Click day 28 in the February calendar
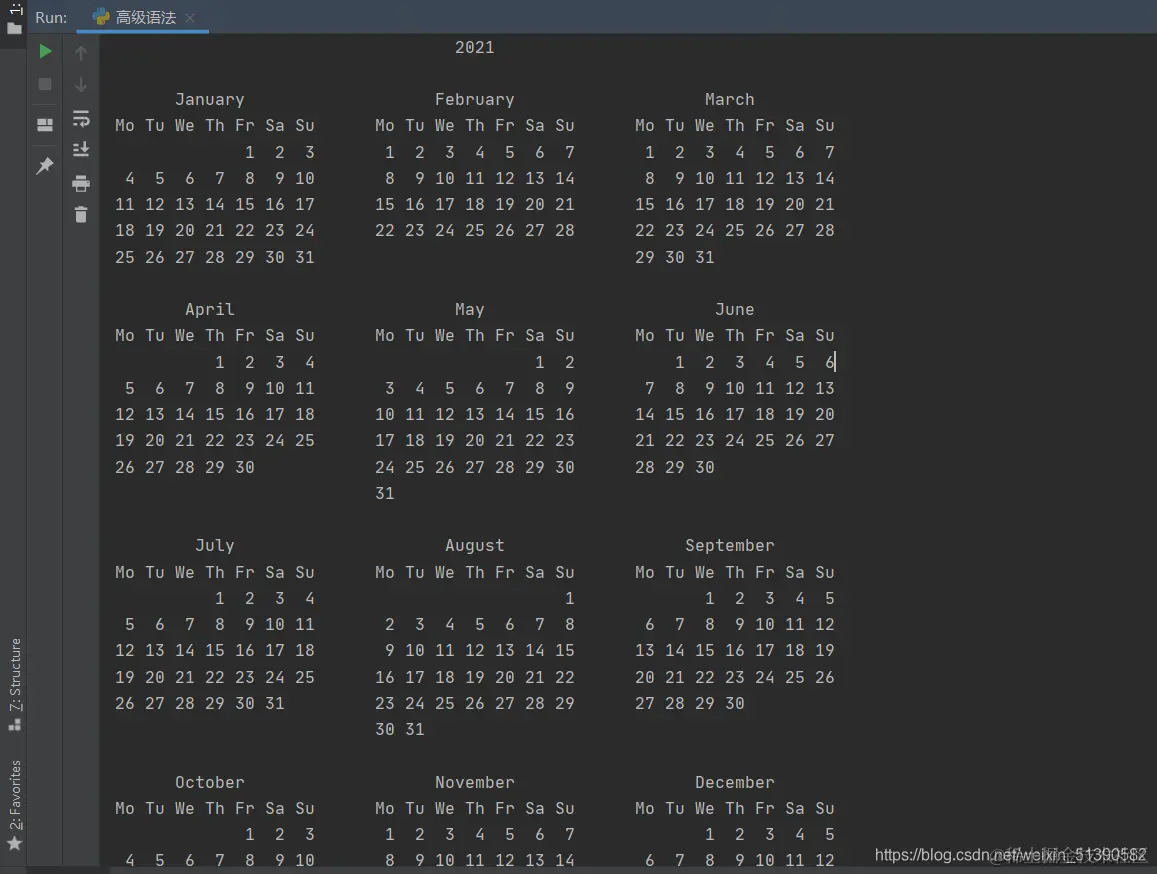This screenshot has width=1157, height=874. coord(564,230)
